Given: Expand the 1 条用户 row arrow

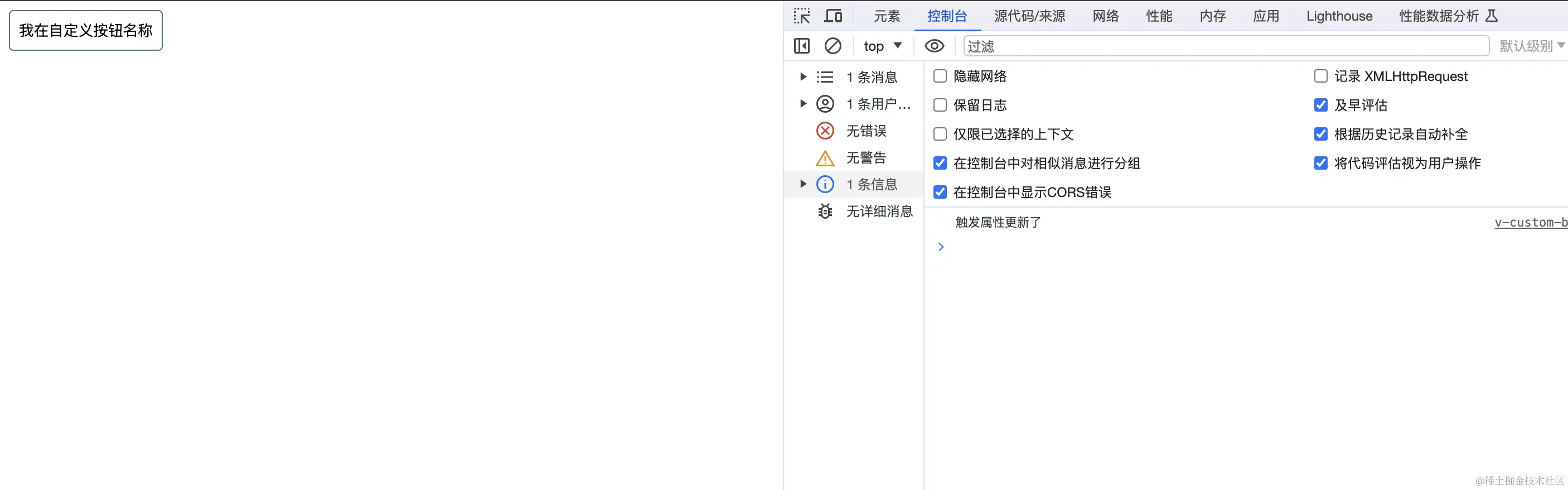Looking at the screenshot, I should pos(803,104).
